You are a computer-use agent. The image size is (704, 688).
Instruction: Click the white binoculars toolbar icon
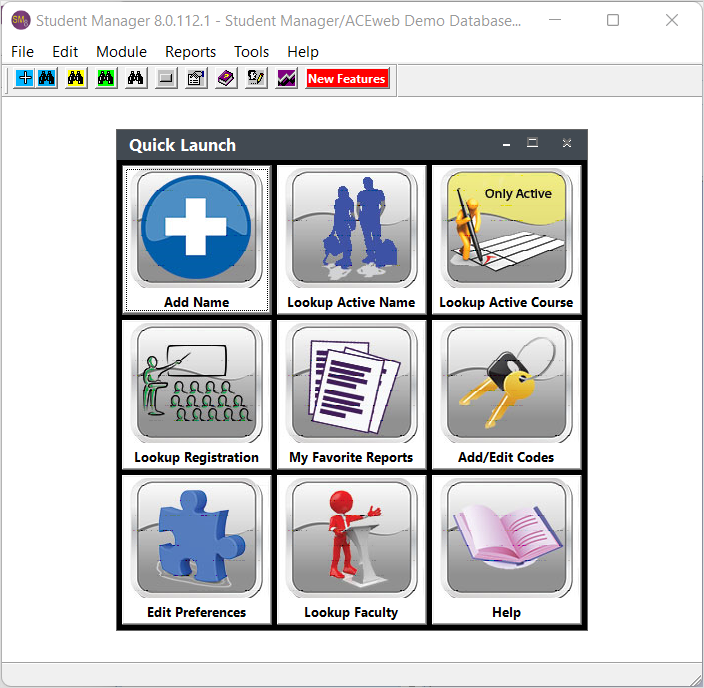[x=136, y=79]
